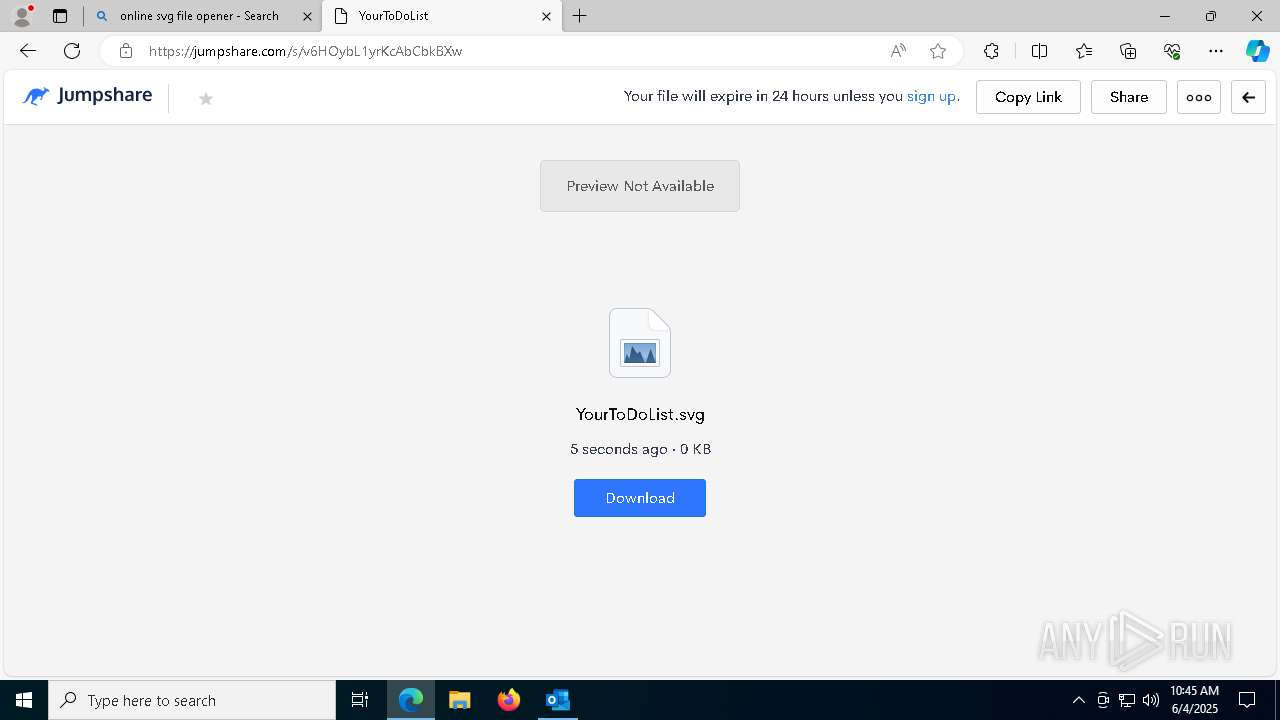Go back to previous page in browser
The width and height of the screenshot is (1280, 720).
tap(27, 51)
